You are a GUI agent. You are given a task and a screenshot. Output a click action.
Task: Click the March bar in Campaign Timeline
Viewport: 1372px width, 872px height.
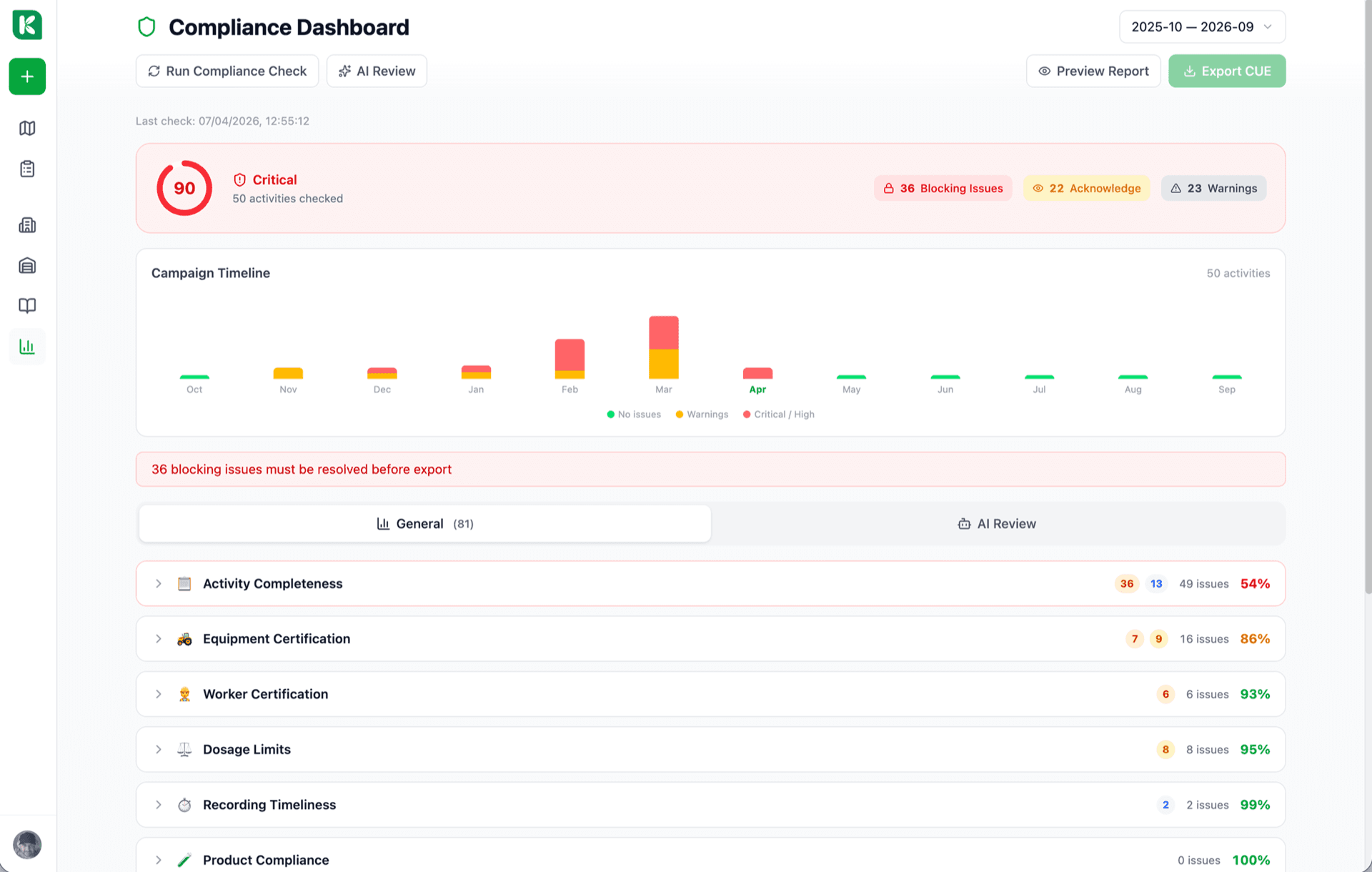pyautogui.click(x=663, y=347)
